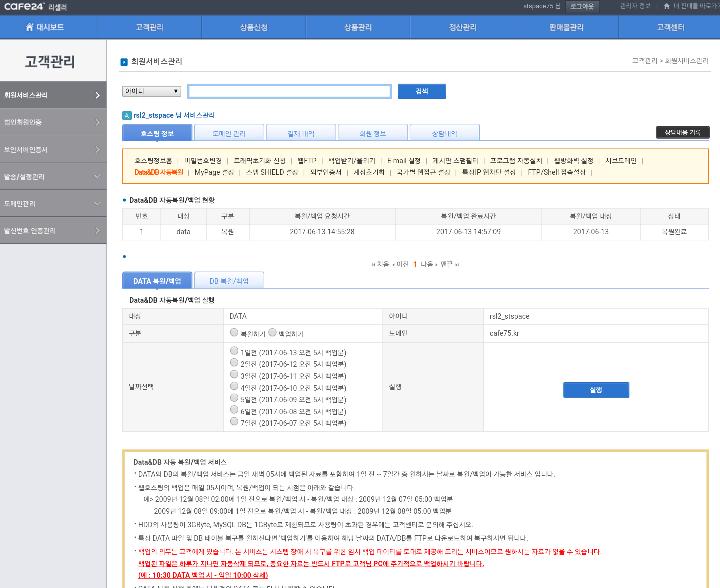Image resolution: width=720 pixels, height=588 pixels.
Task: Switch to the 도메인 관리 tab
Action: coord(229,133)
